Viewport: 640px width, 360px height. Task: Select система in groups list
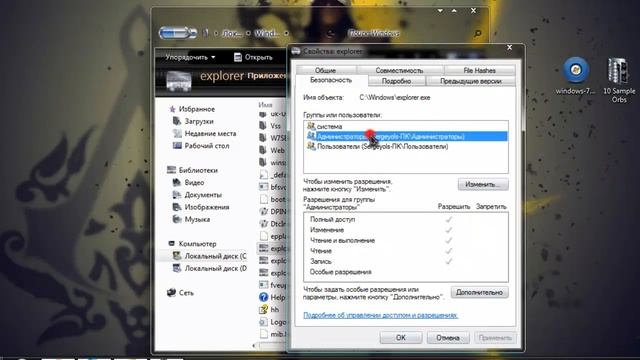406,127
